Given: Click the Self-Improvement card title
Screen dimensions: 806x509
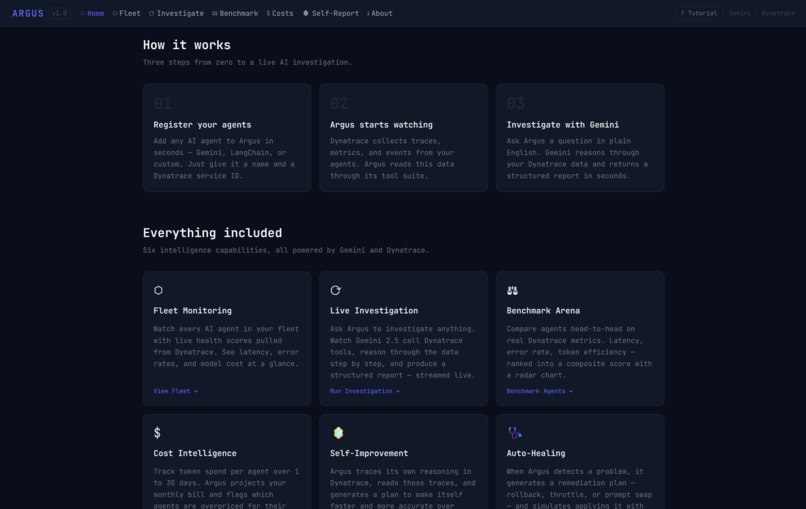Looking at the screenshot, I should coord(369,453).
